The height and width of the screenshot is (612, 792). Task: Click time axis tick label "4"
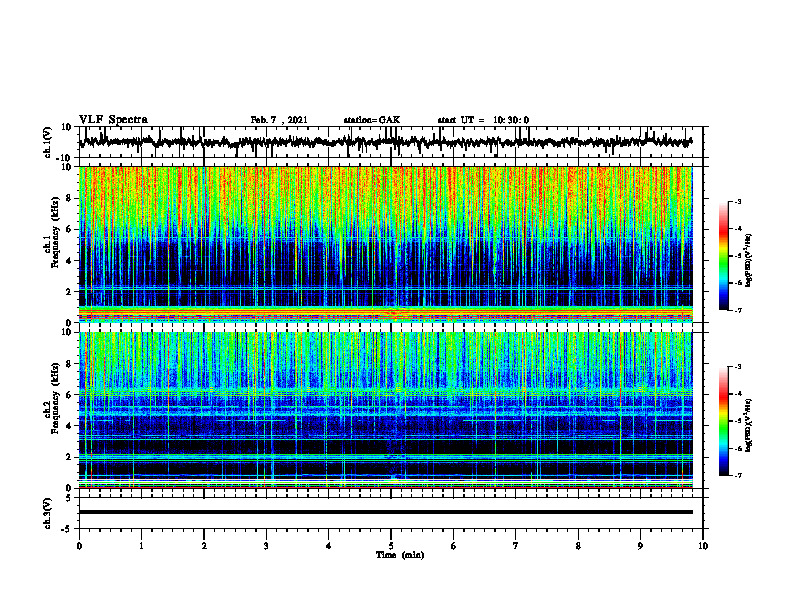[329, 546]
